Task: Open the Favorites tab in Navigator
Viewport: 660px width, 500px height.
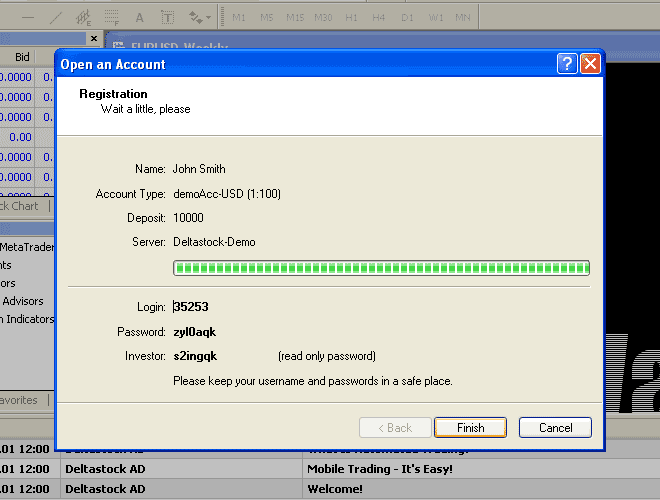Action: [x=19, y=400]
